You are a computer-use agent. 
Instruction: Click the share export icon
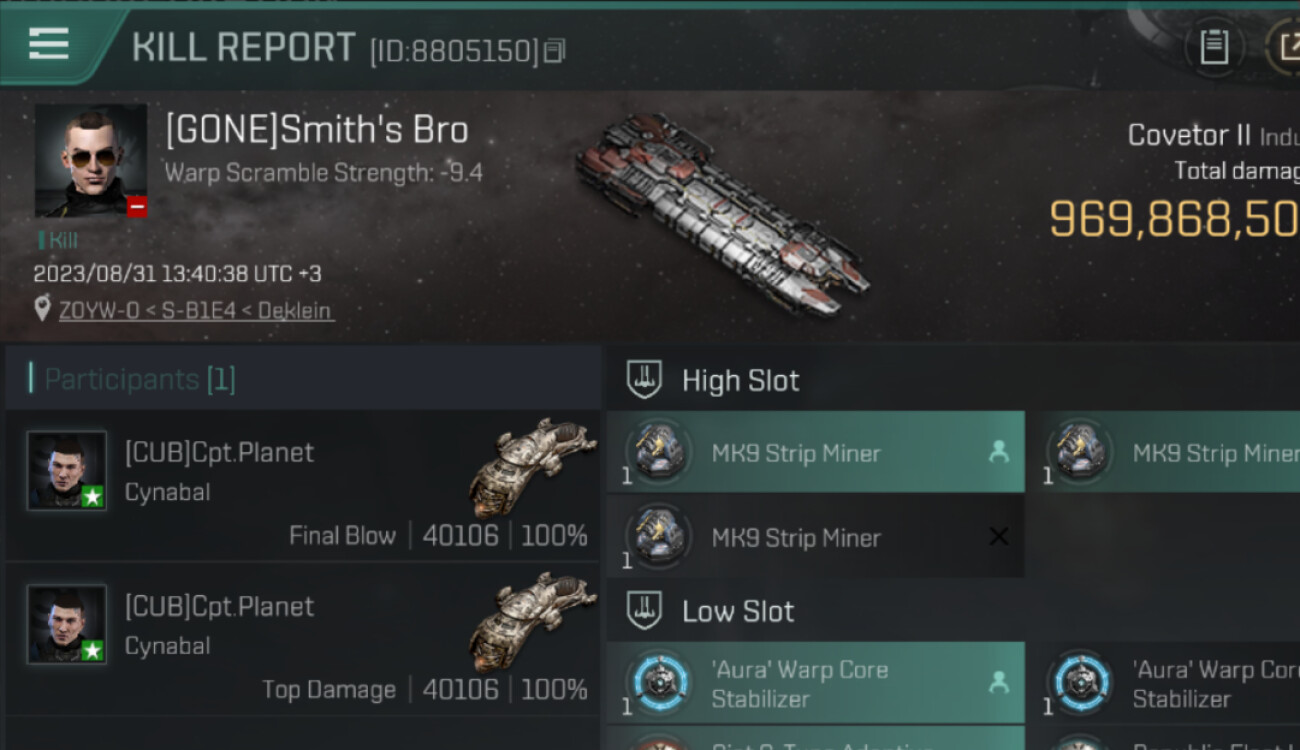[x=1284, y=47]
